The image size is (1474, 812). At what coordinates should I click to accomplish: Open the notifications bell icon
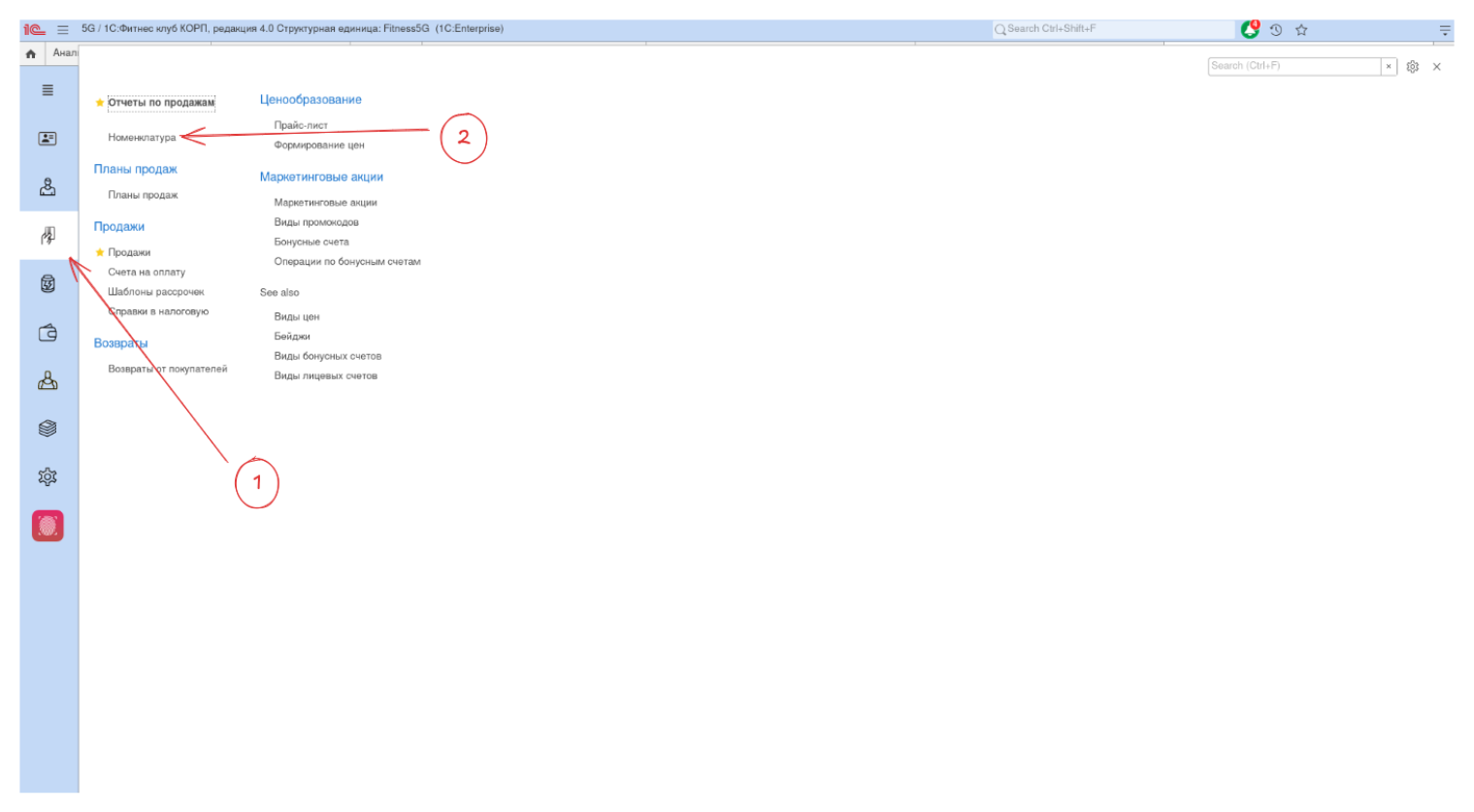pos(1250,30)
